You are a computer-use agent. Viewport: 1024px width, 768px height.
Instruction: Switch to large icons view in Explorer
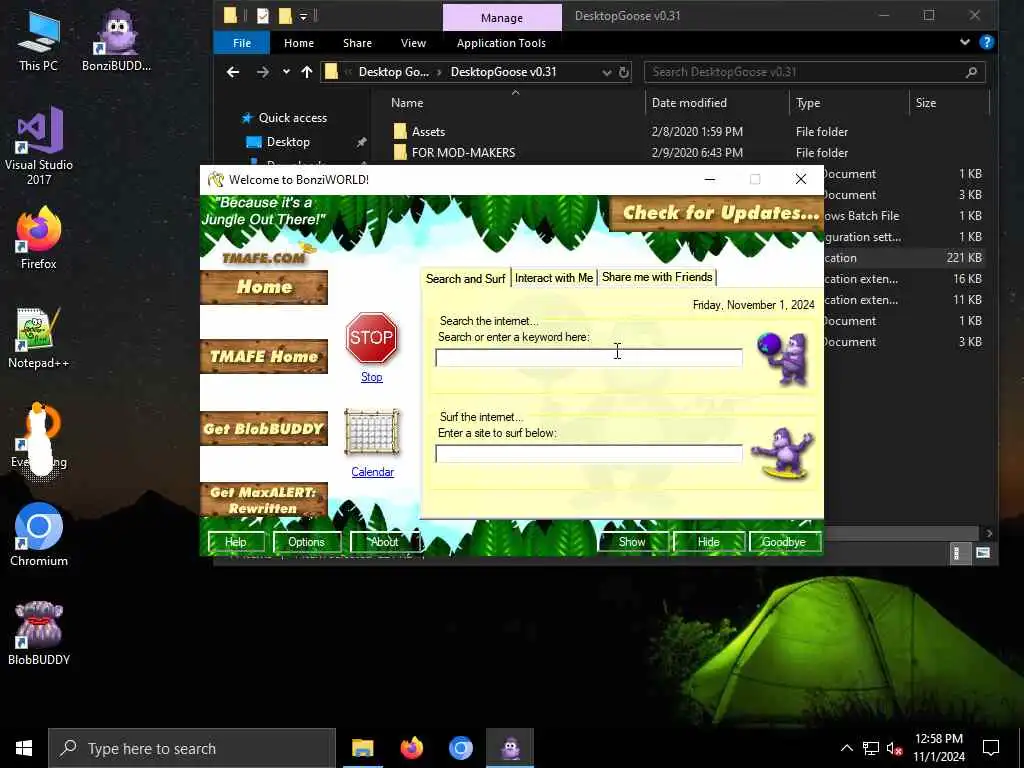(983, 553)
